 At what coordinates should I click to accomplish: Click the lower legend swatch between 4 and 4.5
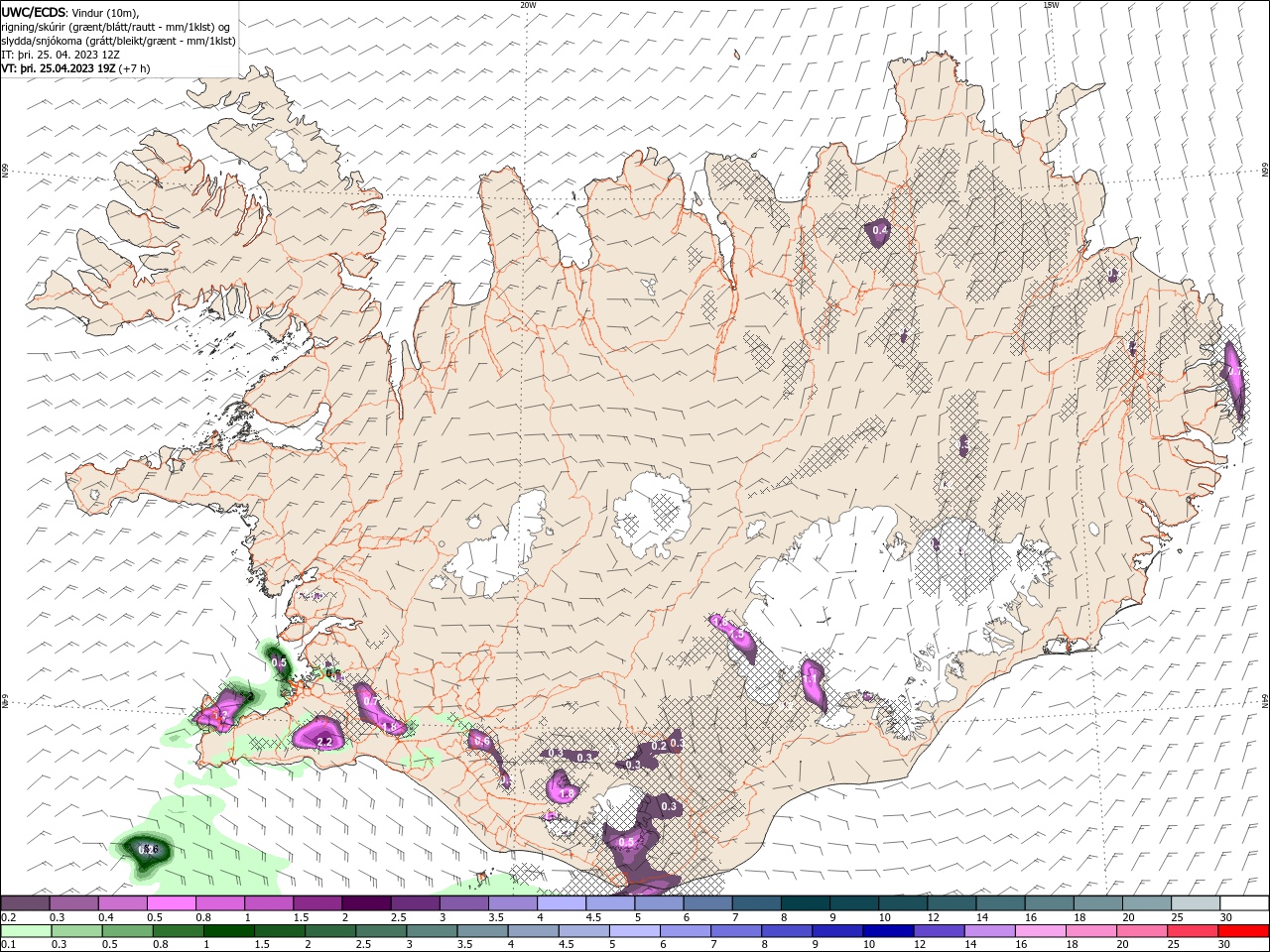532,931
